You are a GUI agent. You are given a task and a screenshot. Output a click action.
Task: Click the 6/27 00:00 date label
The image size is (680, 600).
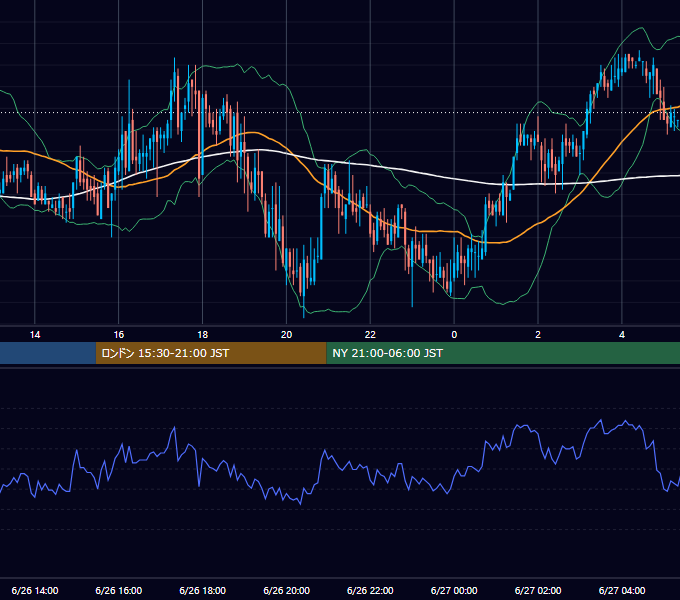tap(454, 590)
